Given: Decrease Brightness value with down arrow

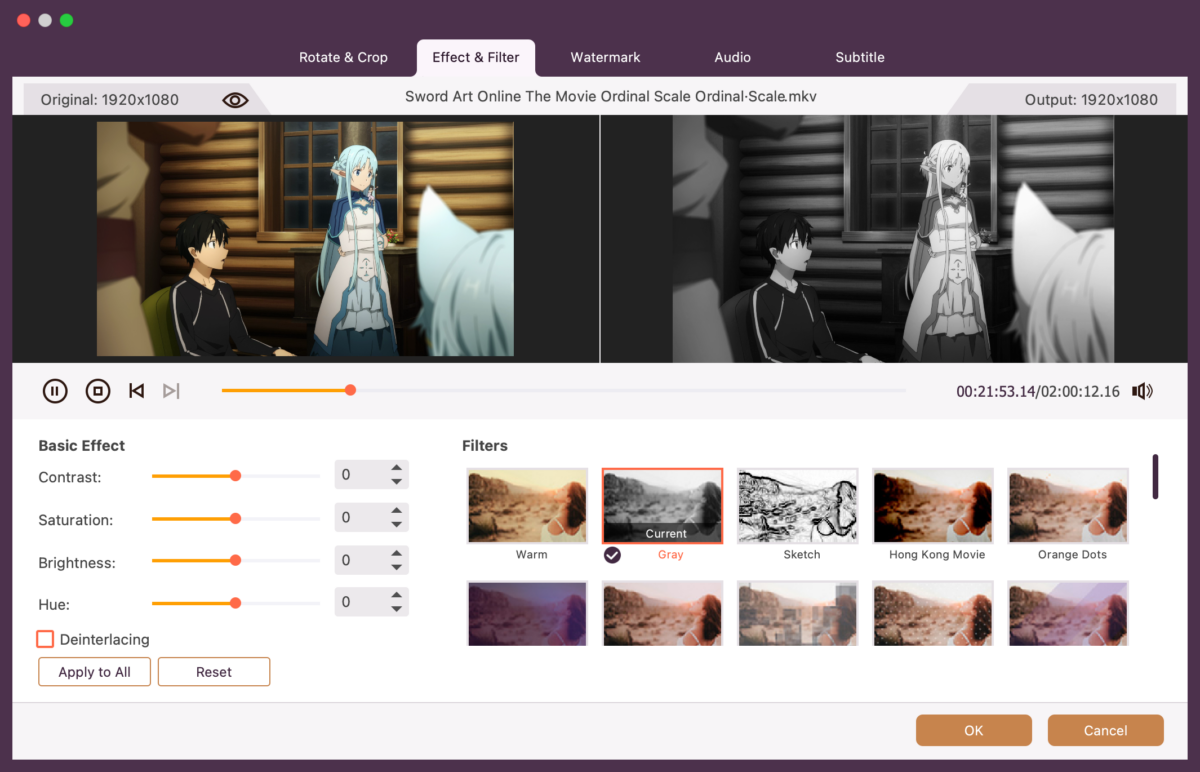Looking at the screenshot, I should click(x=397, y=567).
